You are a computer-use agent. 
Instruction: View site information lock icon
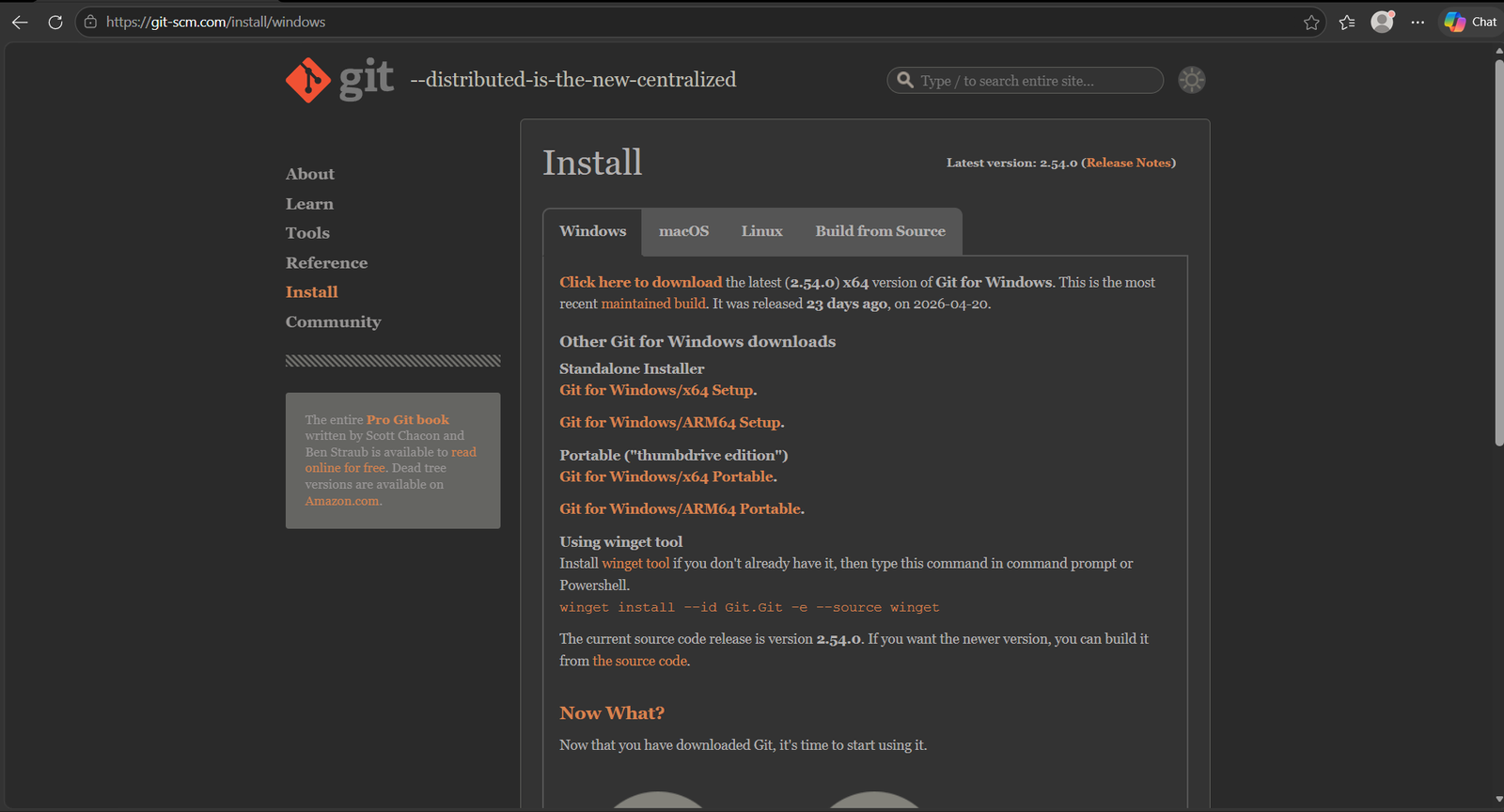click(x=90, y=22)
